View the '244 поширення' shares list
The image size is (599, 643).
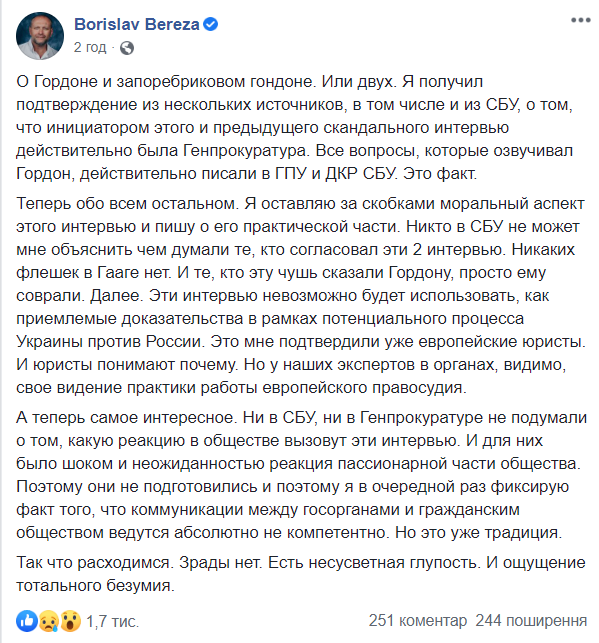tap(531, 620)
